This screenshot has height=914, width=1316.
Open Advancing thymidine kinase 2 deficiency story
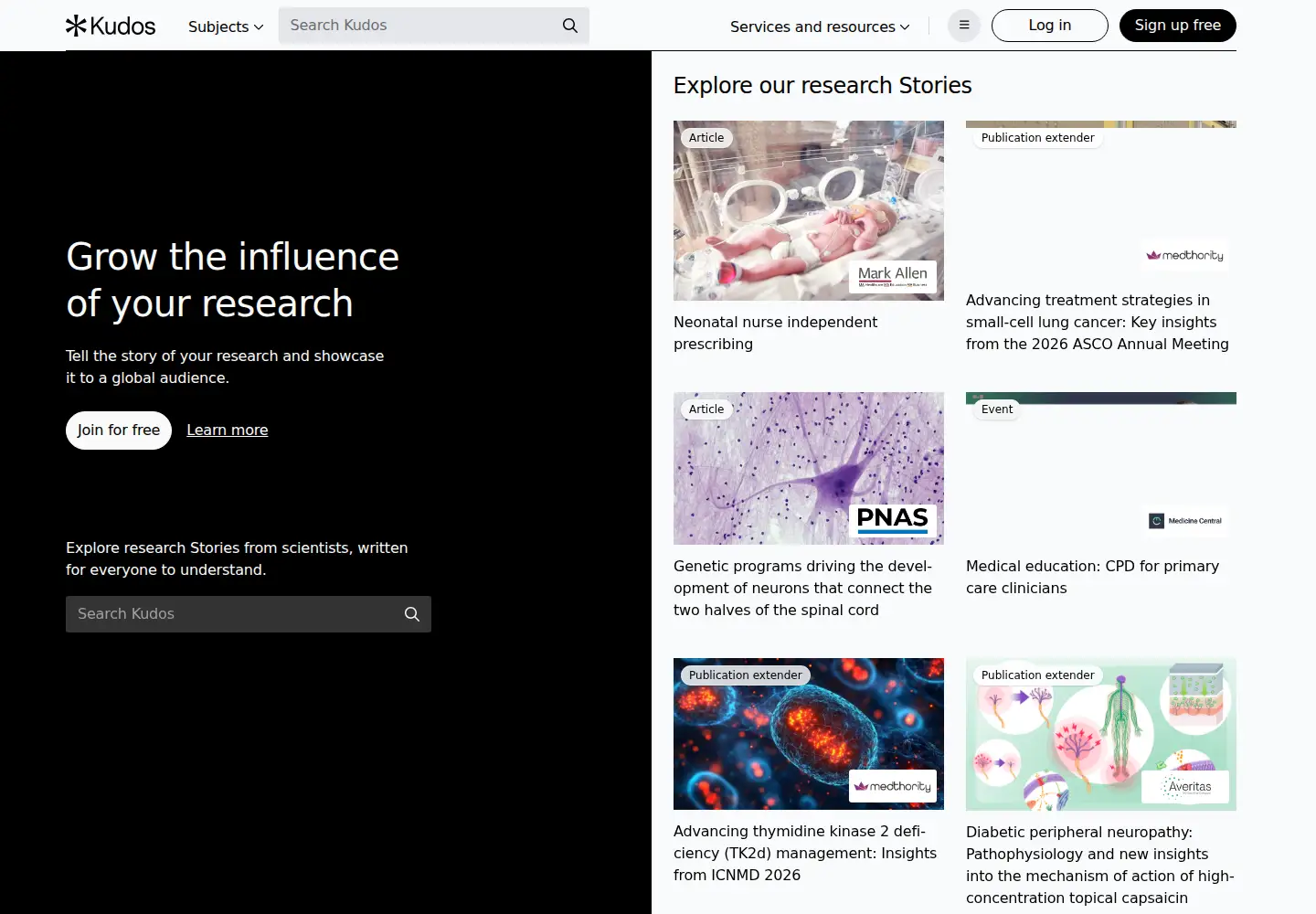coord(805,853)
